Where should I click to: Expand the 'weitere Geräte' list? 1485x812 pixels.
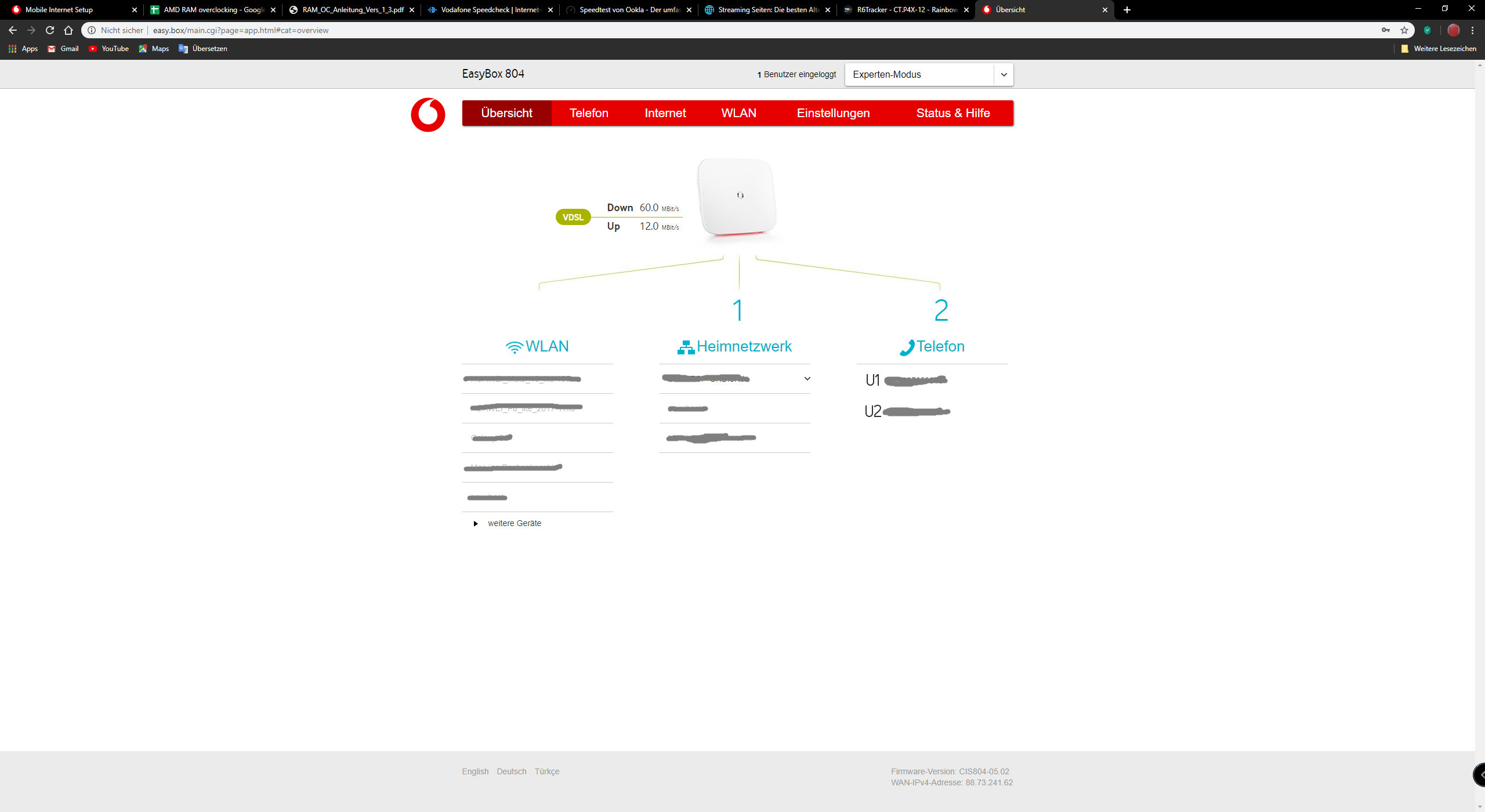(x=513, y=523)
